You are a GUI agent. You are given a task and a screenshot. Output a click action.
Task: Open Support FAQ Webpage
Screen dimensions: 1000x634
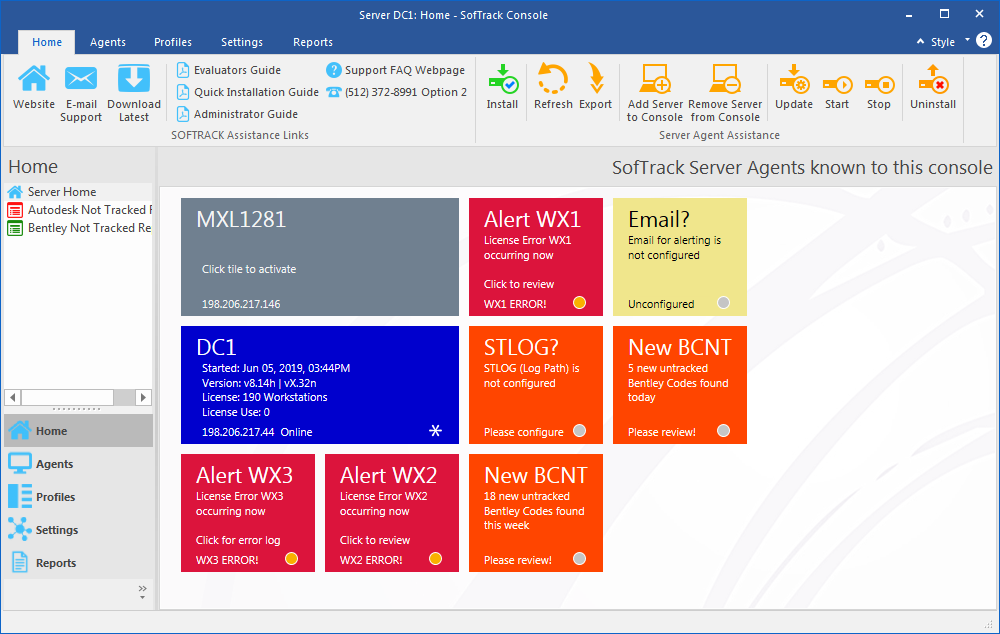coord(395,70)
